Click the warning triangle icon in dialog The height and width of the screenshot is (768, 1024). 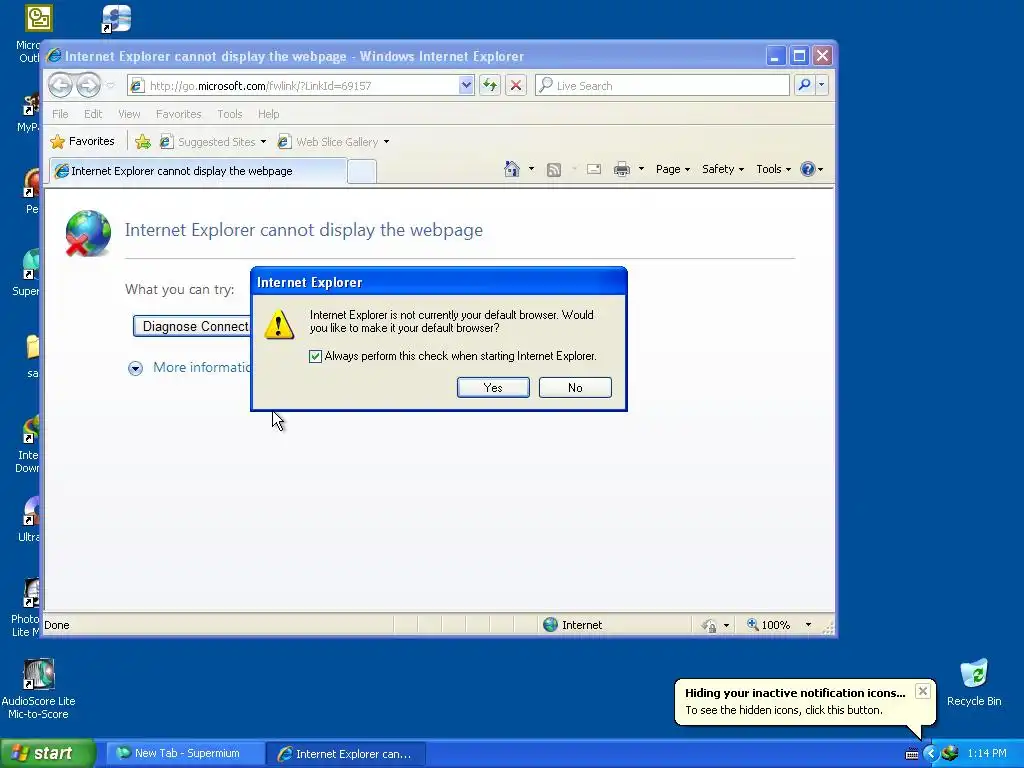(279, 325)
